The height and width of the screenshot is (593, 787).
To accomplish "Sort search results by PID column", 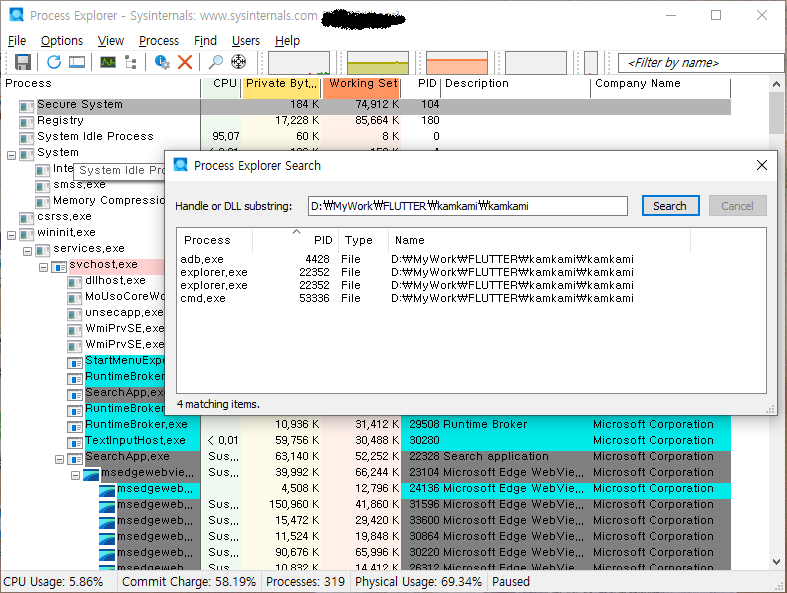I will pyautogui.click(x=296, y=241).
